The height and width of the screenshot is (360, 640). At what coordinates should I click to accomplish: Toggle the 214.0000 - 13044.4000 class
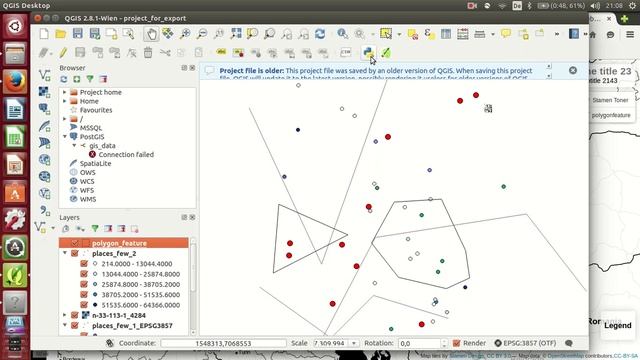point(84,264)
